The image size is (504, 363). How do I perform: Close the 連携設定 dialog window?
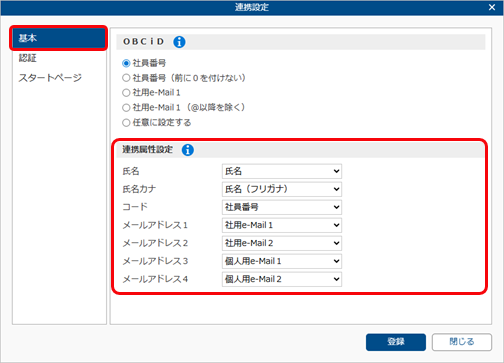(492, 7)
